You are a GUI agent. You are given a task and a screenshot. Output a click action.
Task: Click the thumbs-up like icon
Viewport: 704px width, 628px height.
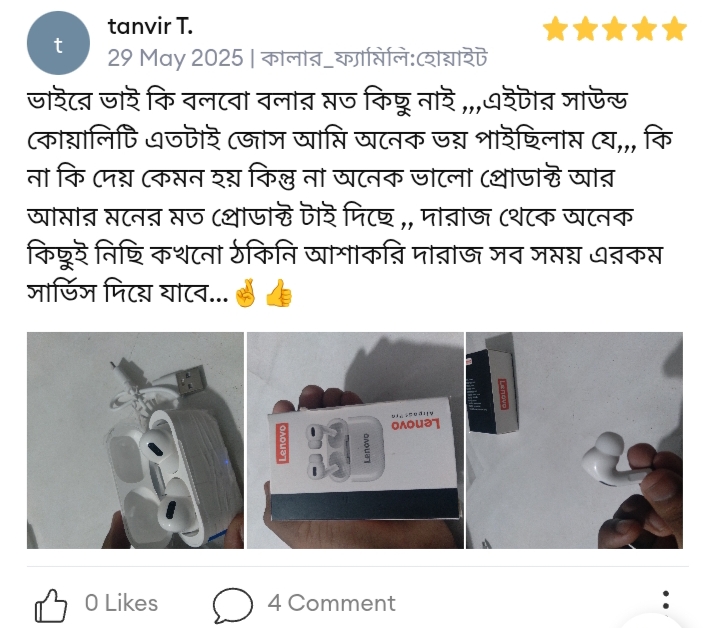point(51,605)
